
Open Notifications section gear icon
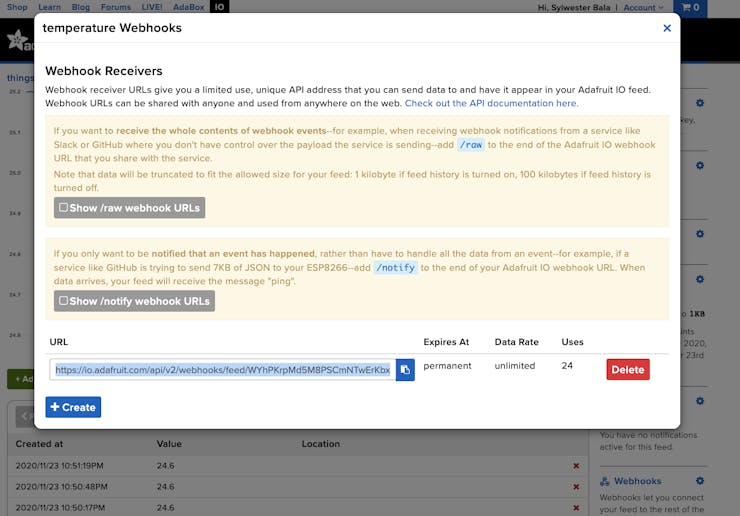pos(700,401)
